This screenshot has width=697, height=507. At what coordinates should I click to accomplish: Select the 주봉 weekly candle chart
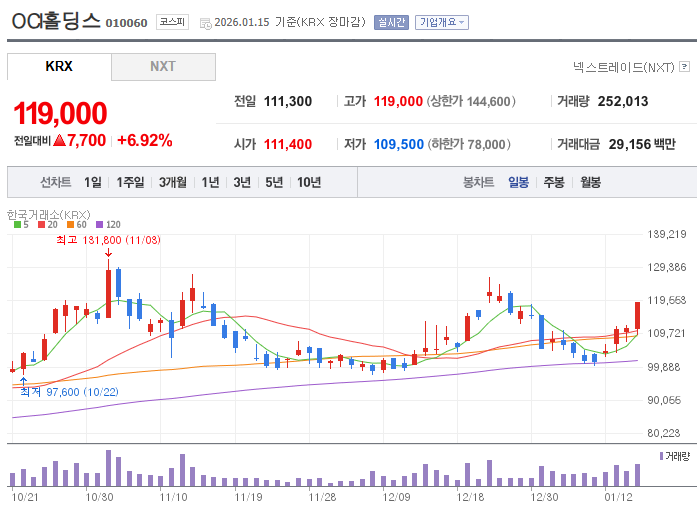(x=554, y=182)
